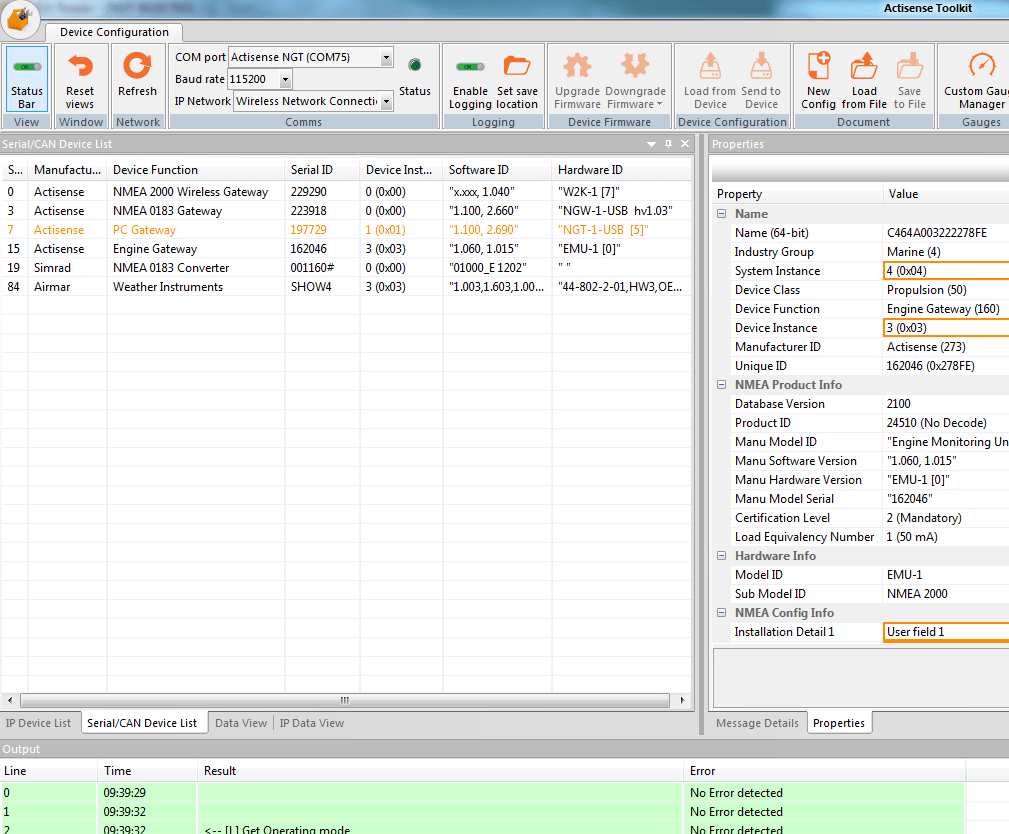Click Send to Device icon
Screen dimensions: 1009x834
[761, 66]
